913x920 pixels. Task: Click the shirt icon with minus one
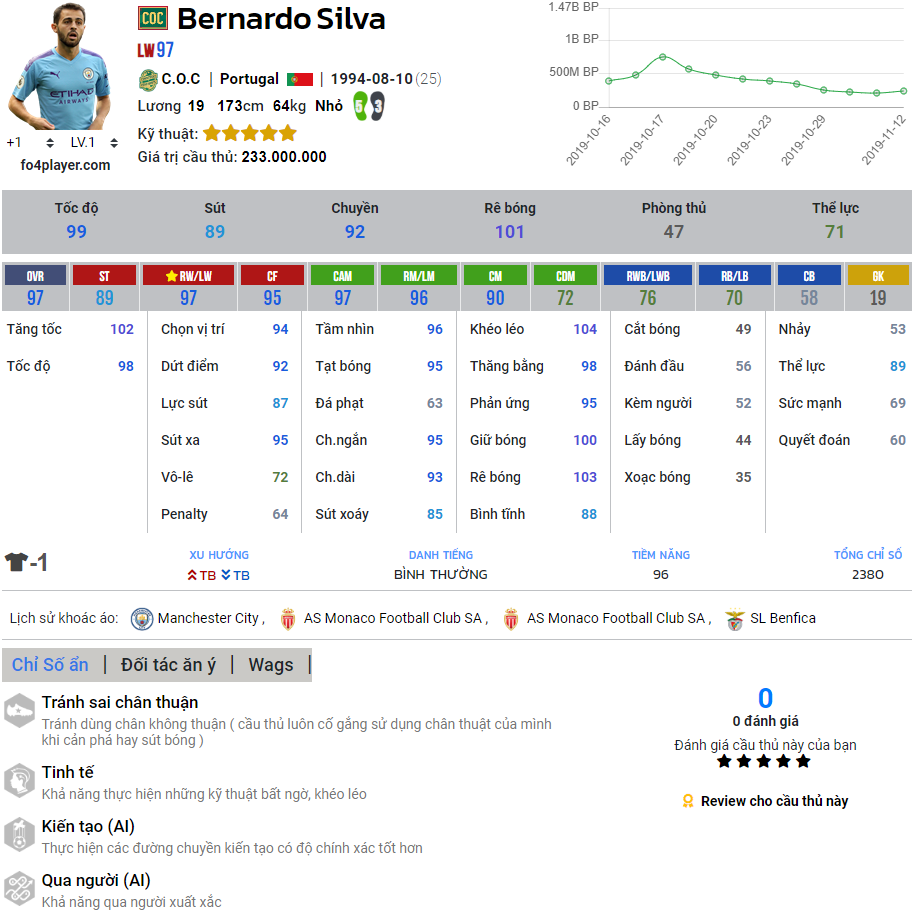coord(26,563)
